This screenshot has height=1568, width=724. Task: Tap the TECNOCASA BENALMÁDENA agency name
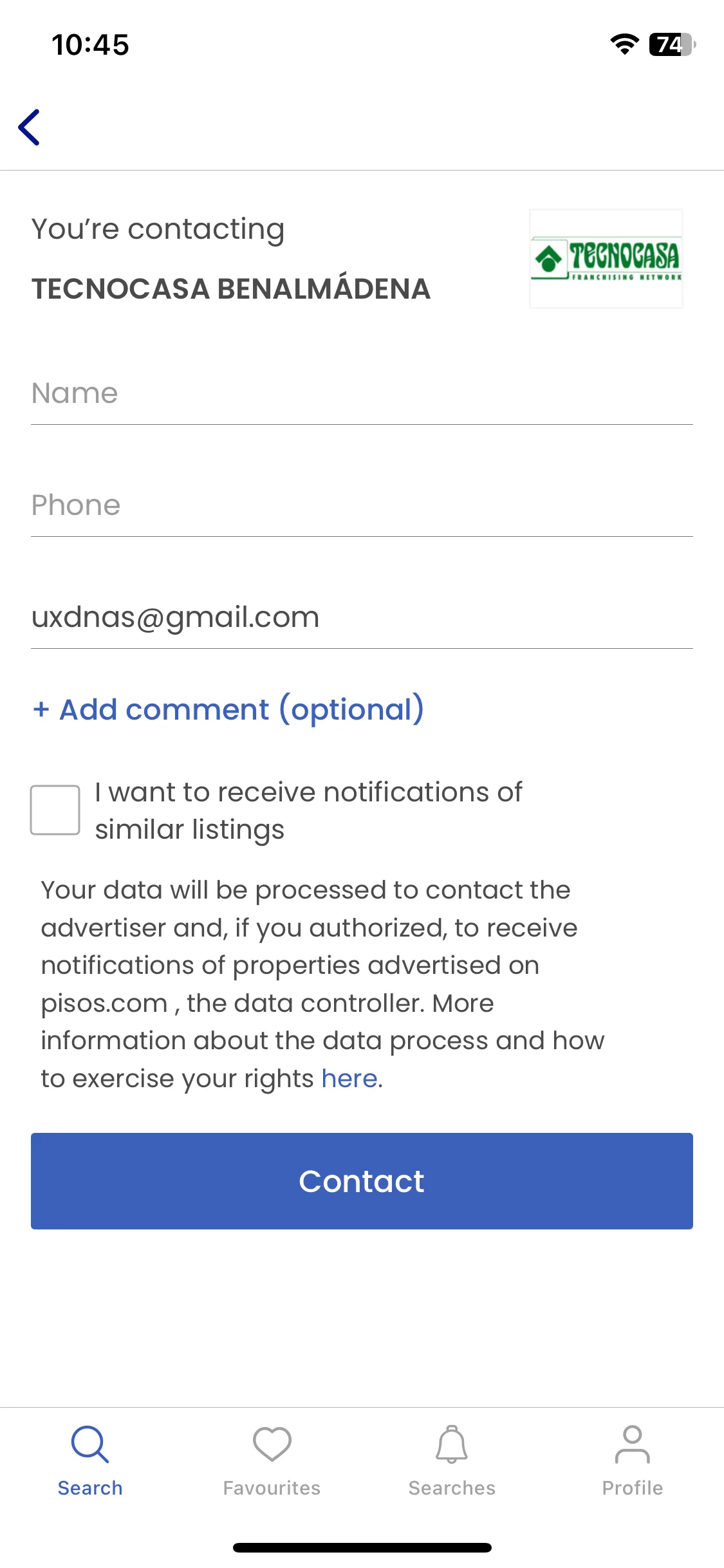(x=231, y=288)
